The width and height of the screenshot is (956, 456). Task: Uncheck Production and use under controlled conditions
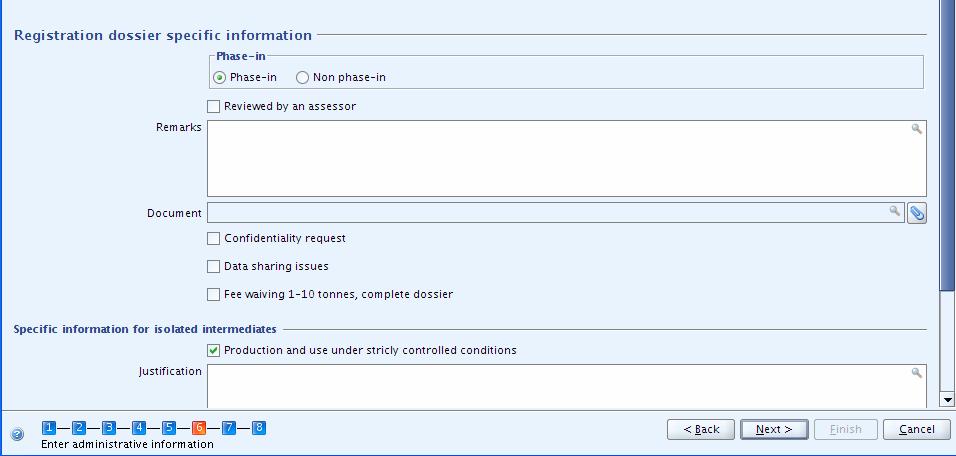tap(213, 351)
